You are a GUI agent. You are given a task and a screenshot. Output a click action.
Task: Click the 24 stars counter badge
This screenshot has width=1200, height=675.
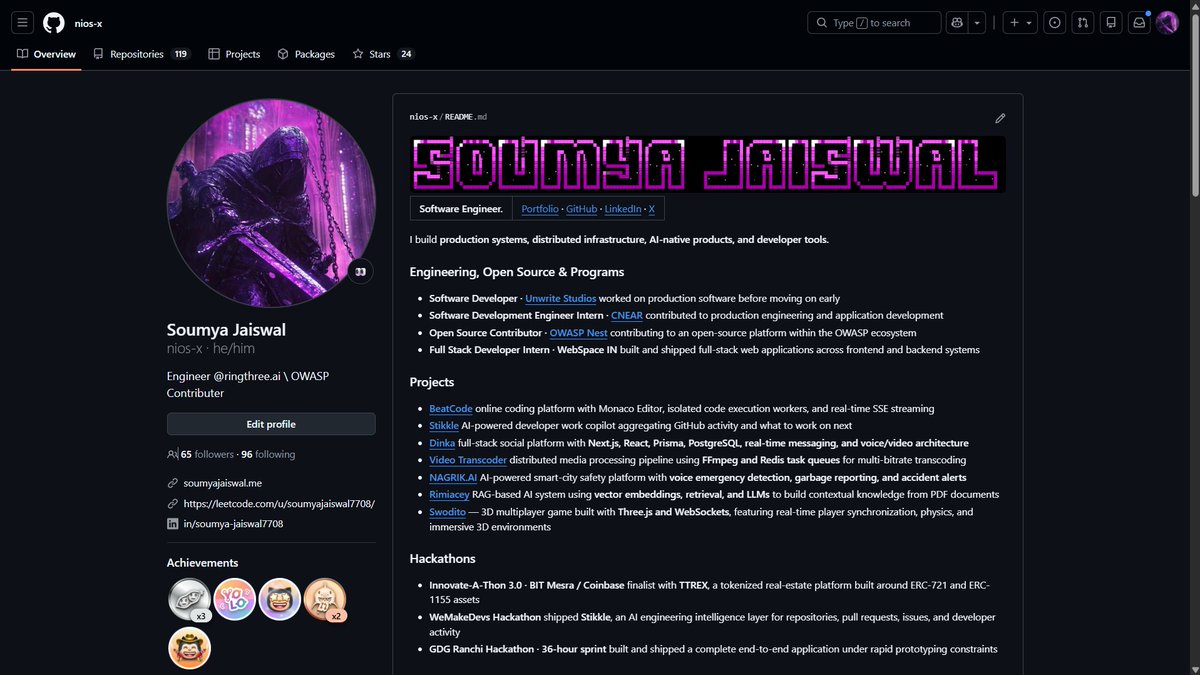click(x=406, y=54)
